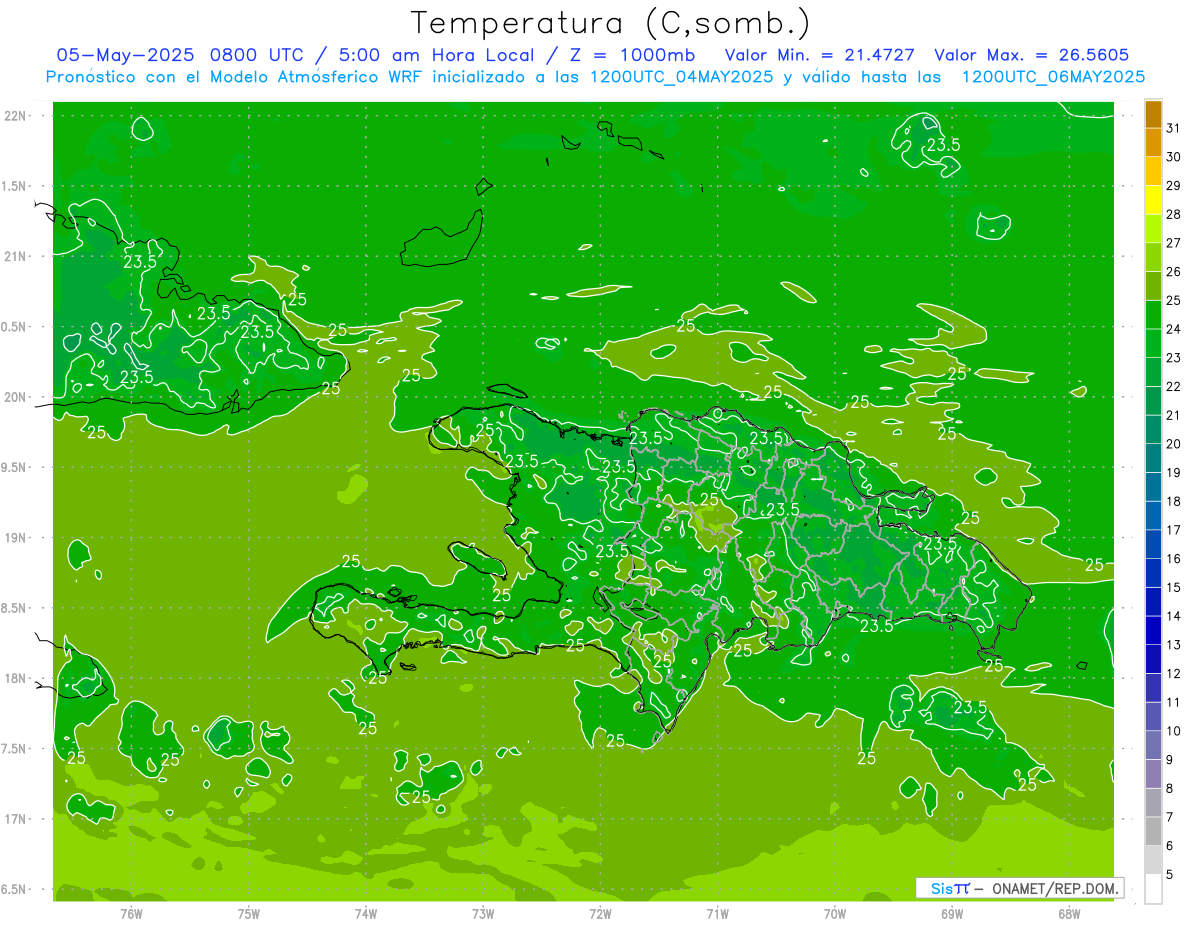Click the '75W' longitude label
Image resolution: width=1200 pixels, height=927 pixels.
[x=249, y=913]
